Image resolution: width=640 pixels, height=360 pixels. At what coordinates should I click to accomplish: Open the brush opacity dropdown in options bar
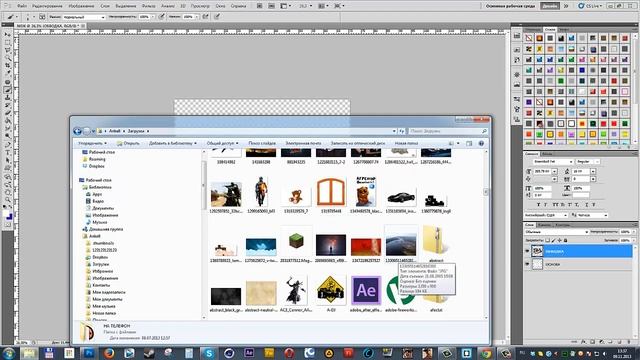(x=153, y=17)
